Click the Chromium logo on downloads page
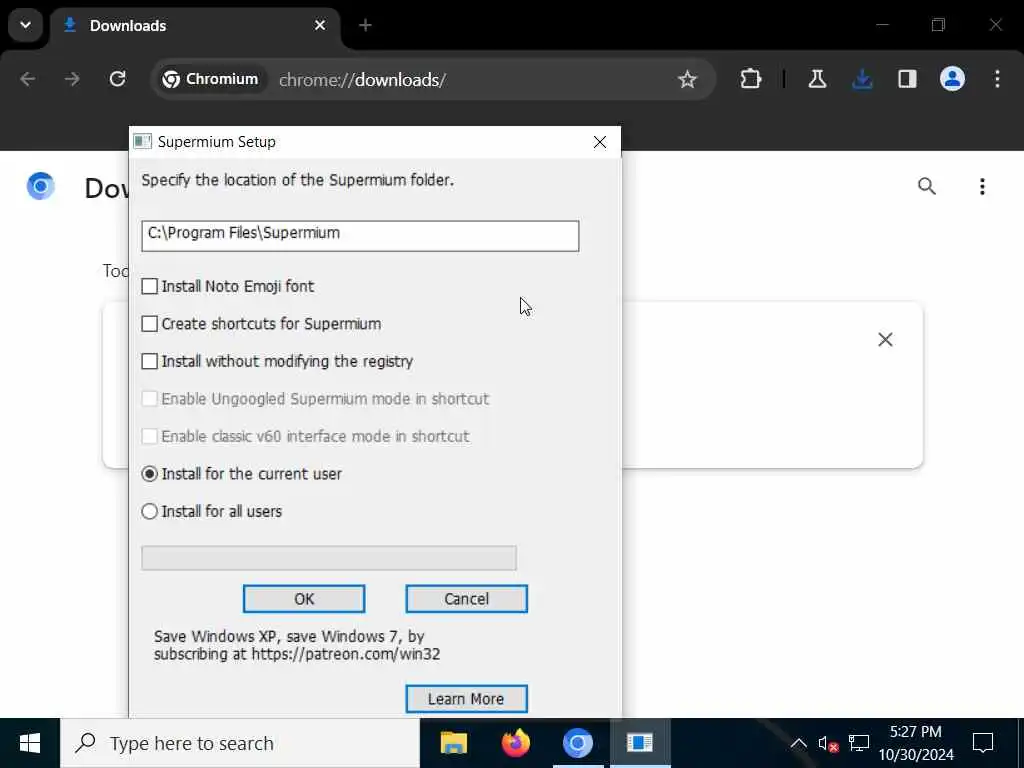Image resolution: width=1024 pixels, height=768 pixels. point(40,187)
